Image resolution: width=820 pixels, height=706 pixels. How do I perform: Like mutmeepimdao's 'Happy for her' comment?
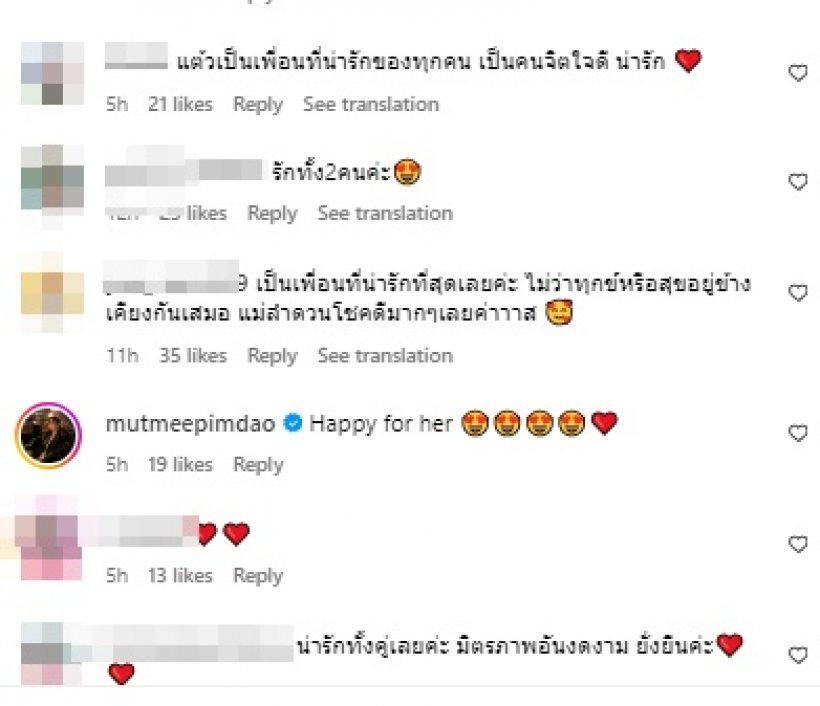(x=798, y=433)
